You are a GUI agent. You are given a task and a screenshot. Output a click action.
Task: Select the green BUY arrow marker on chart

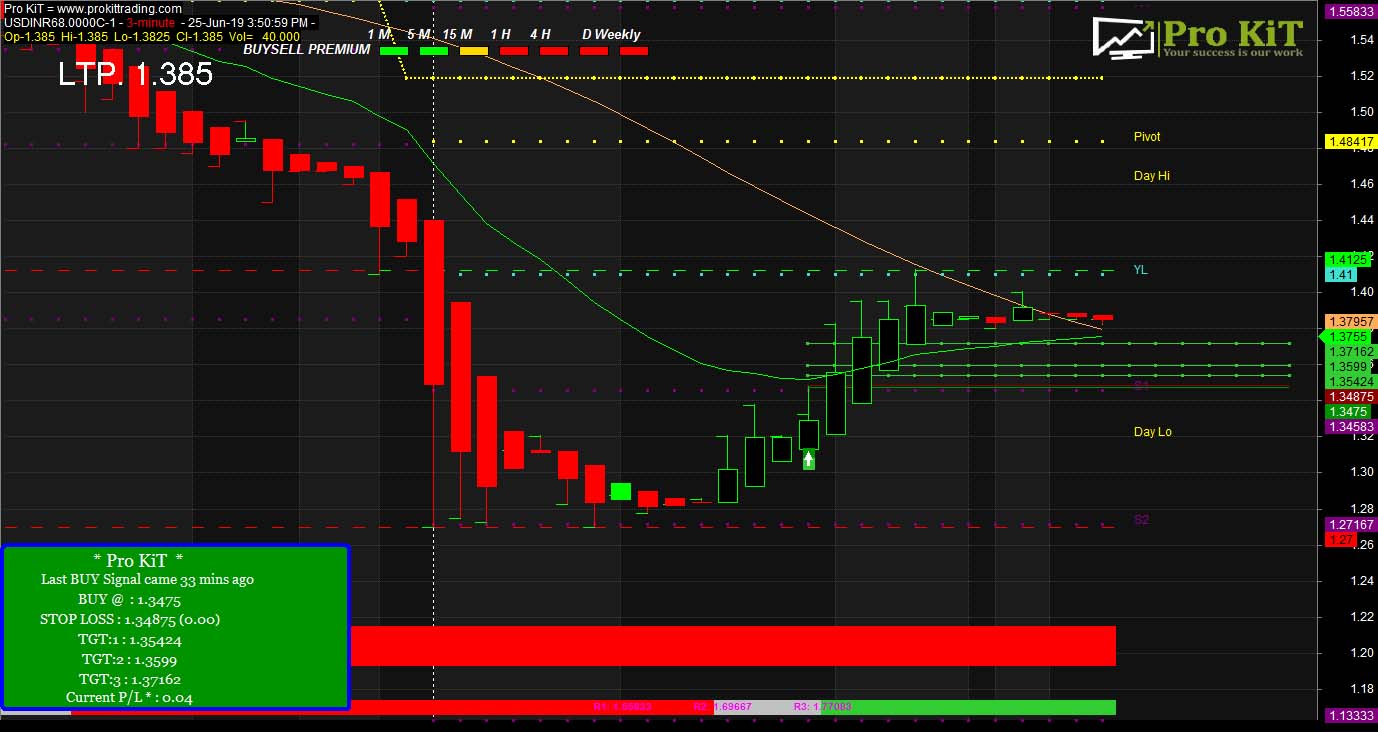[x=808, y=458]
